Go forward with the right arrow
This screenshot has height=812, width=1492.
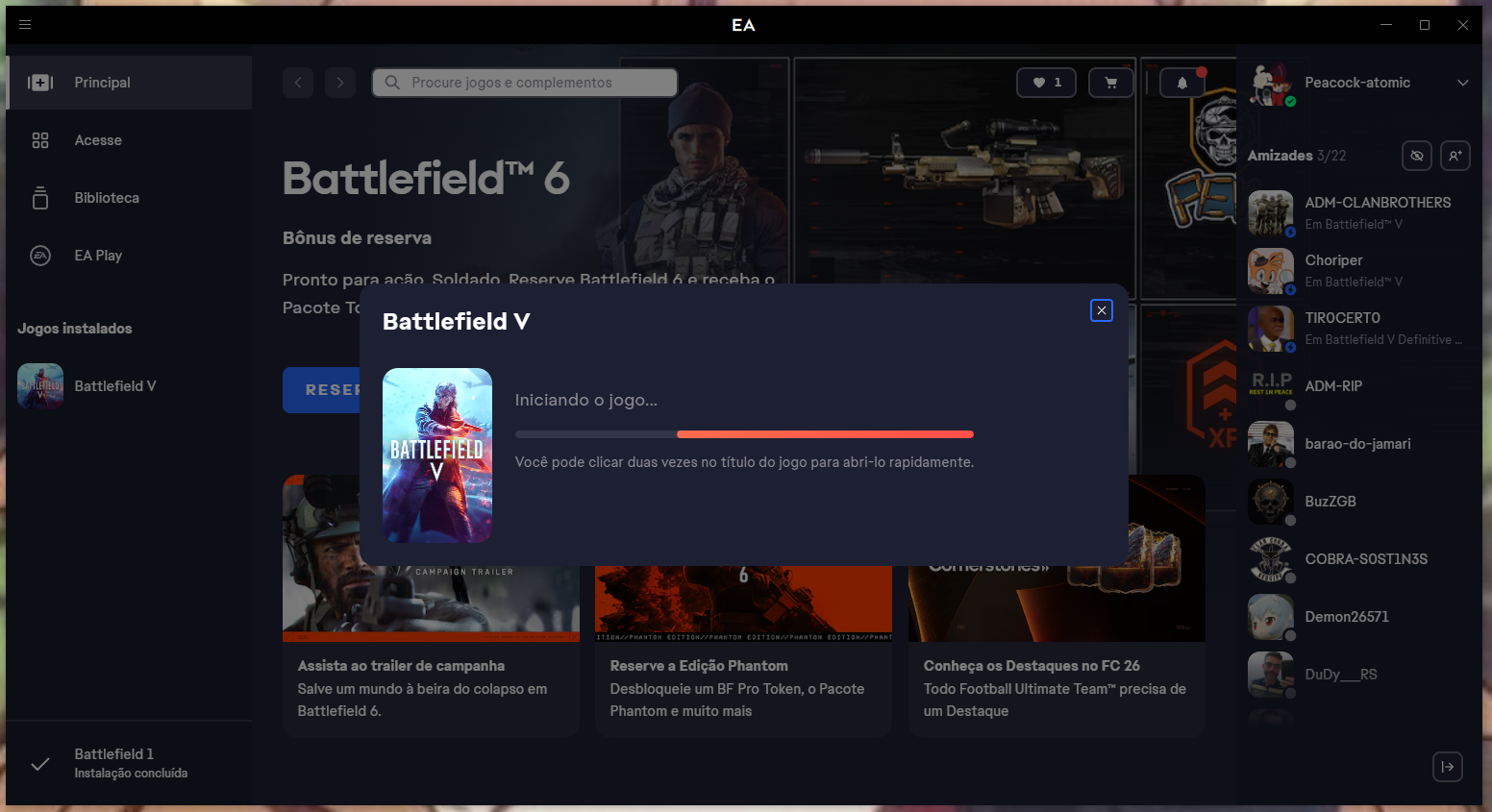click(x=340, y=83)
